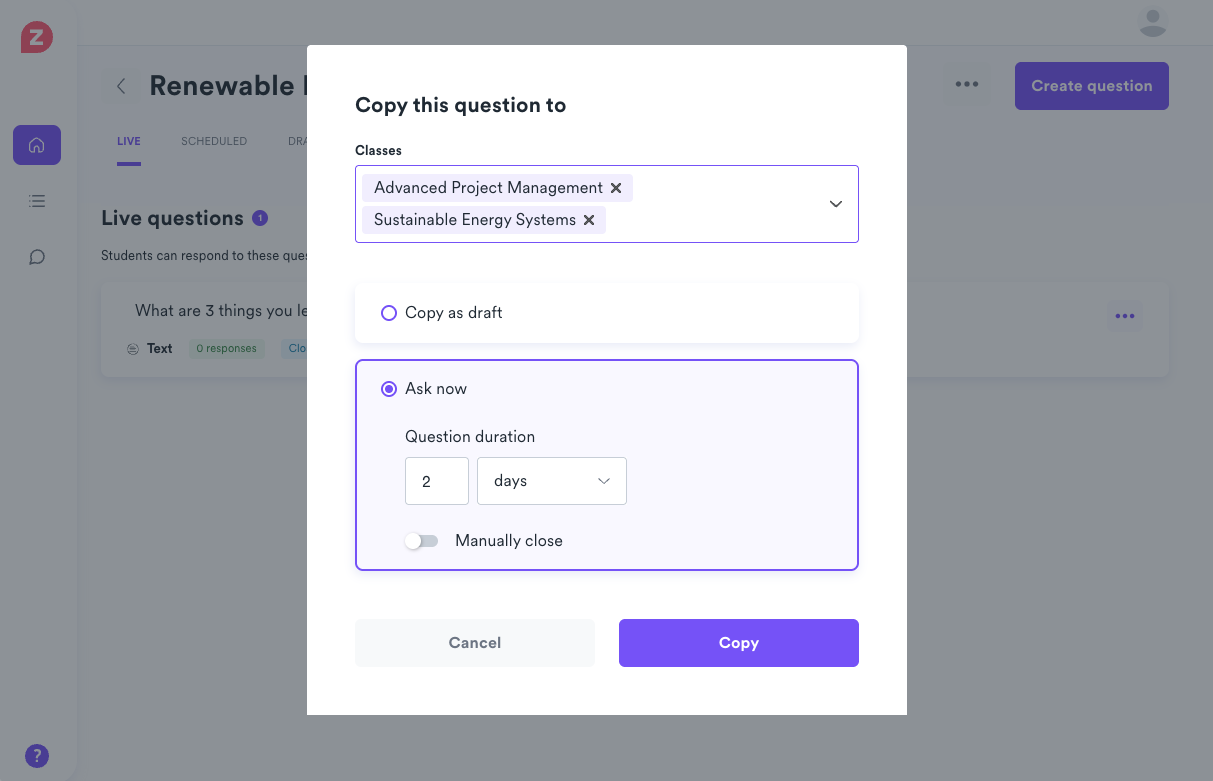1213x781 pixels.
Task: Open the days duration unit dropdown
Action: click(x=552, y=481)
